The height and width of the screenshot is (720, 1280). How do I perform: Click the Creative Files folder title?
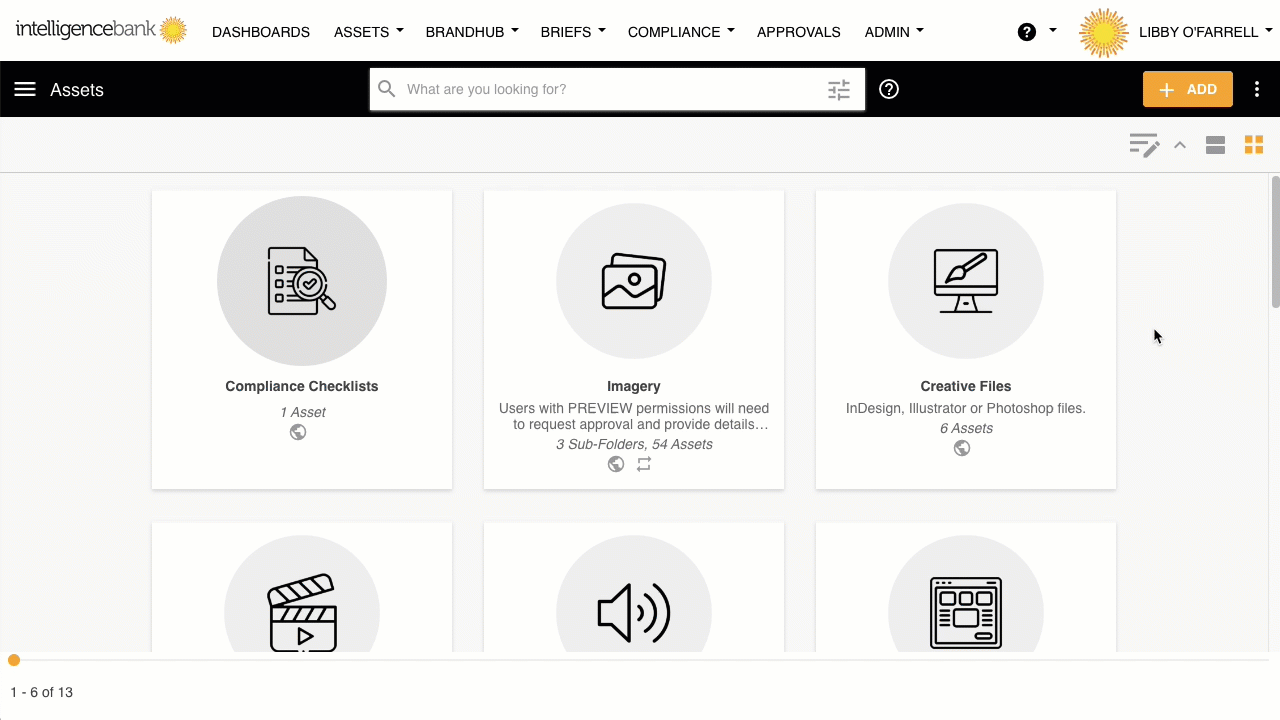pyautogui.click(x=966, y=386)
